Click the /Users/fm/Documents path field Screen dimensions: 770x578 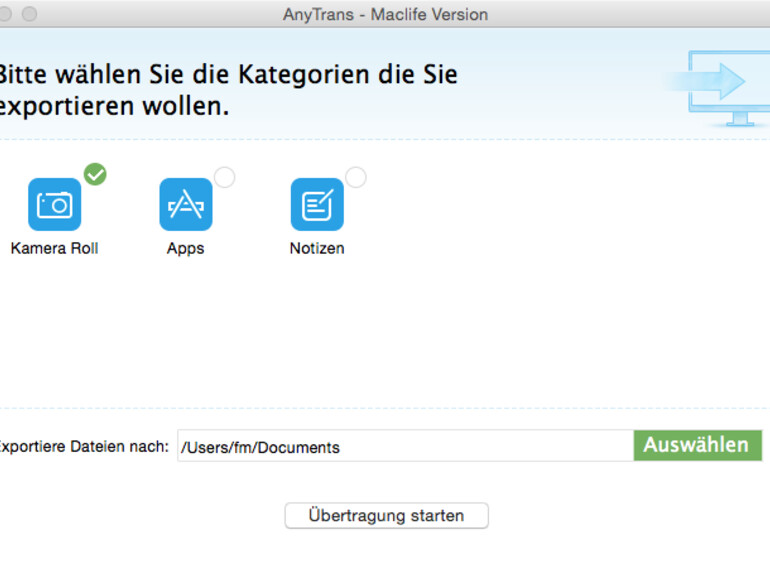(x=406, y=445)
